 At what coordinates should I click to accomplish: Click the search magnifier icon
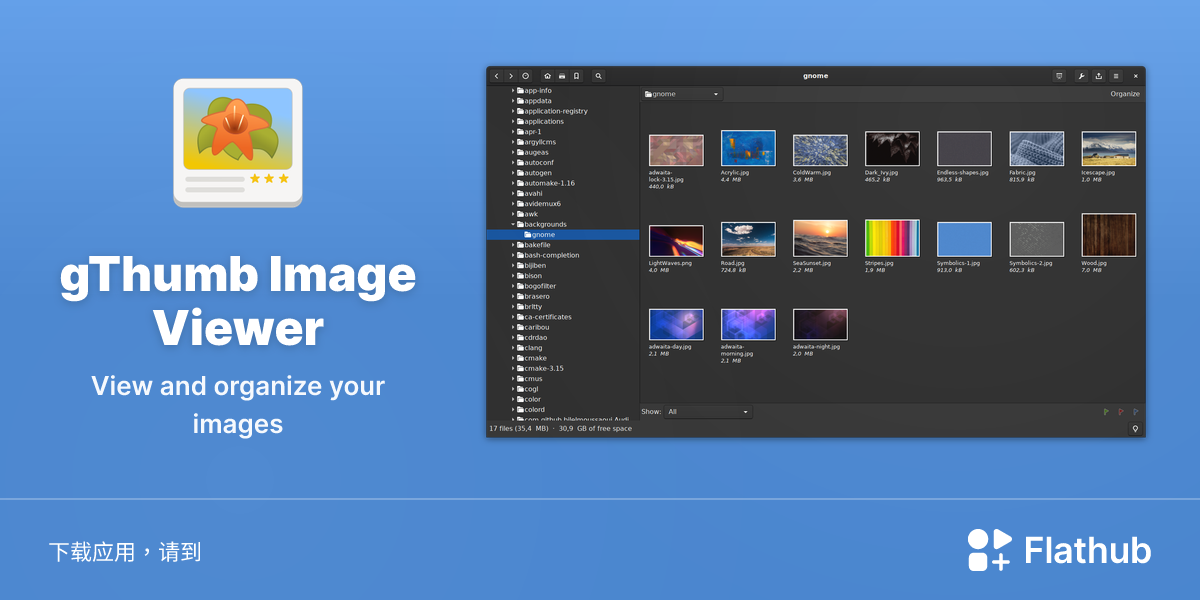click(x=598, y=76)
